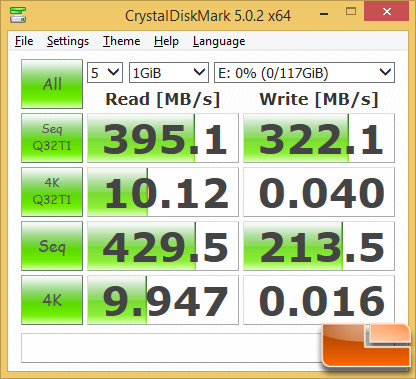Close the CrystalDiskMark window
Viewport: 416px width, 379px height.
coord(387,12)
